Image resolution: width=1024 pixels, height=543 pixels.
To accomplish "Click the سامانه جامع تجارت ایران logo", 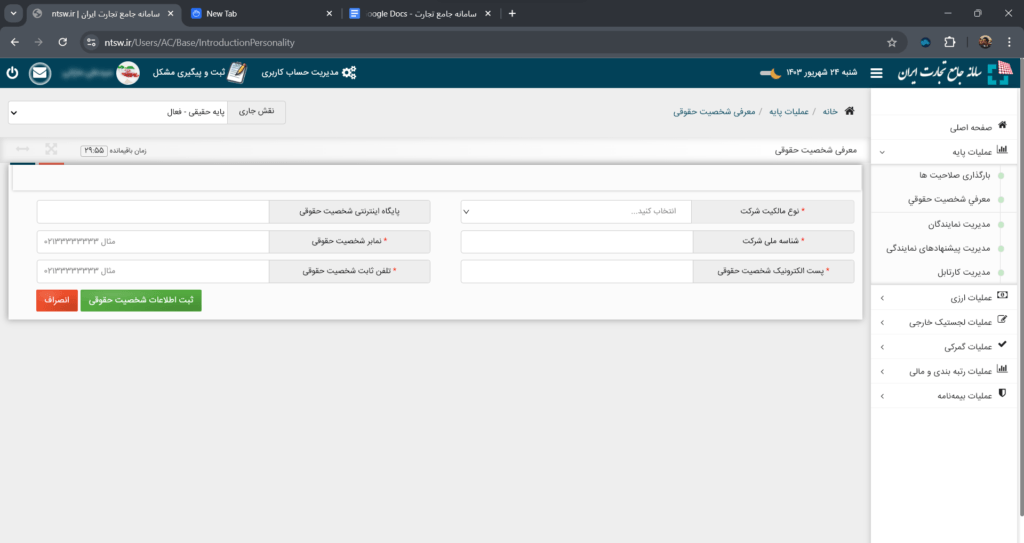I will [955, 73].
